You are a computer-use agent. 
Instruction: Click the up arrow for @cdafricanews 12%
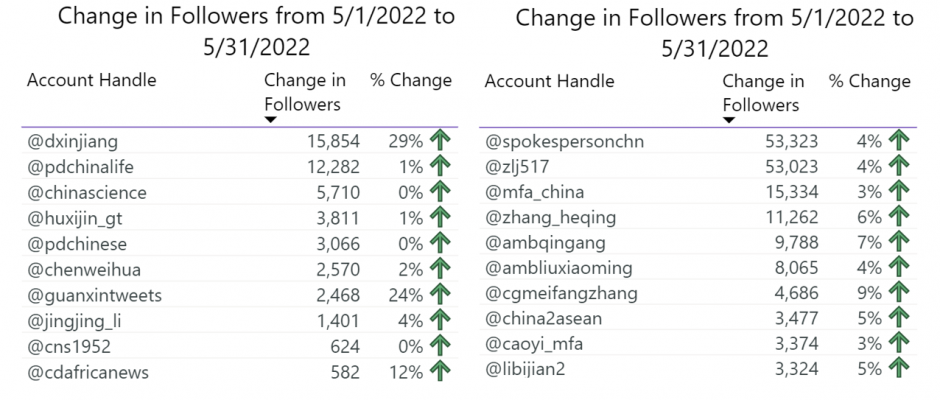pos(440,371)
